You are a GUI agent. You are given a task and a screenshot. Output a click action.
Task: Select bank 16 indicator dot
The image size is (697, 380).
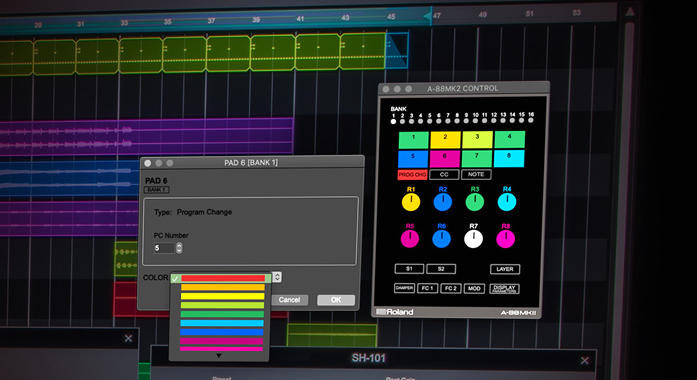click(x=531, y=120)
